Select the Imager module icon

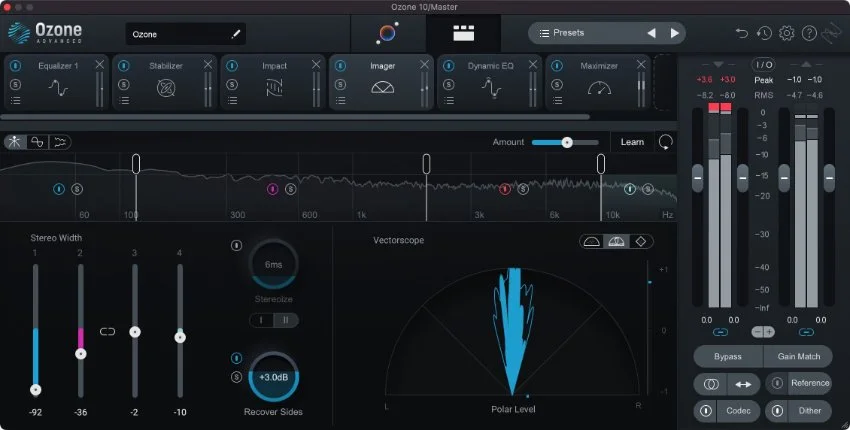pyautogui.click(x=382, y=87)
